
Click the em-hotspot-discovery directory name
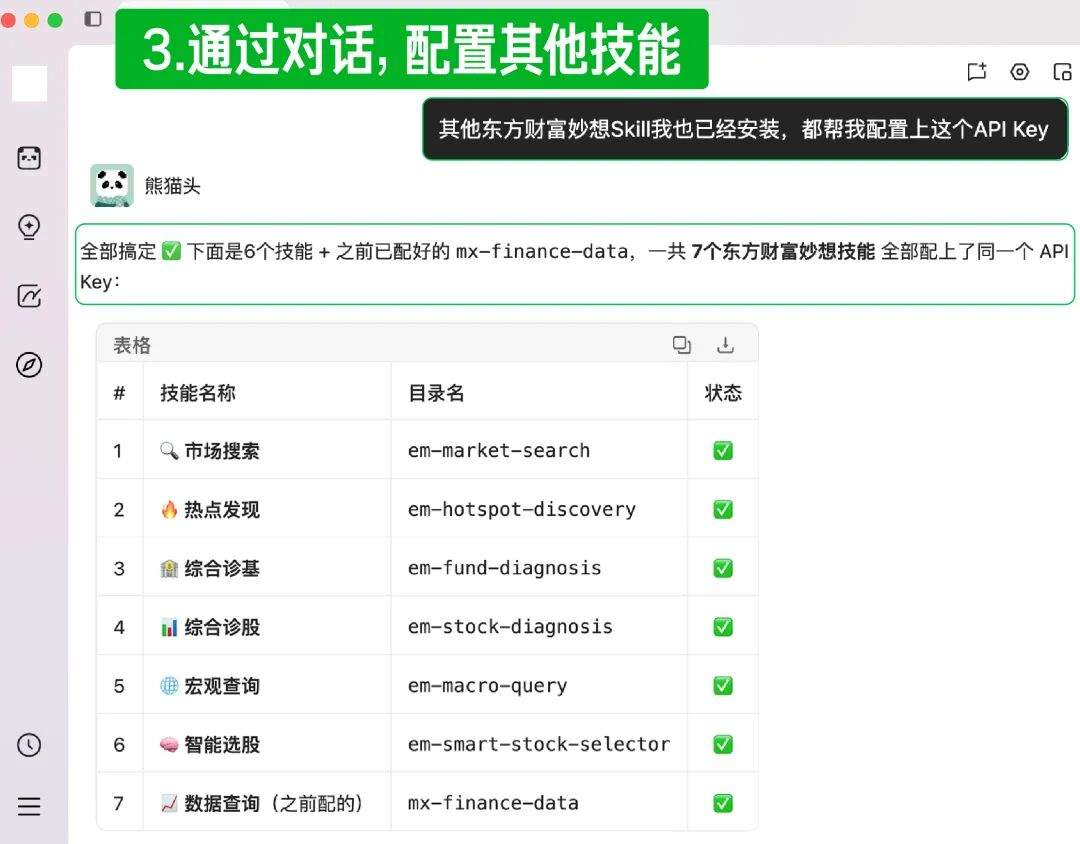pyautogui.click(x=521, y=510)
